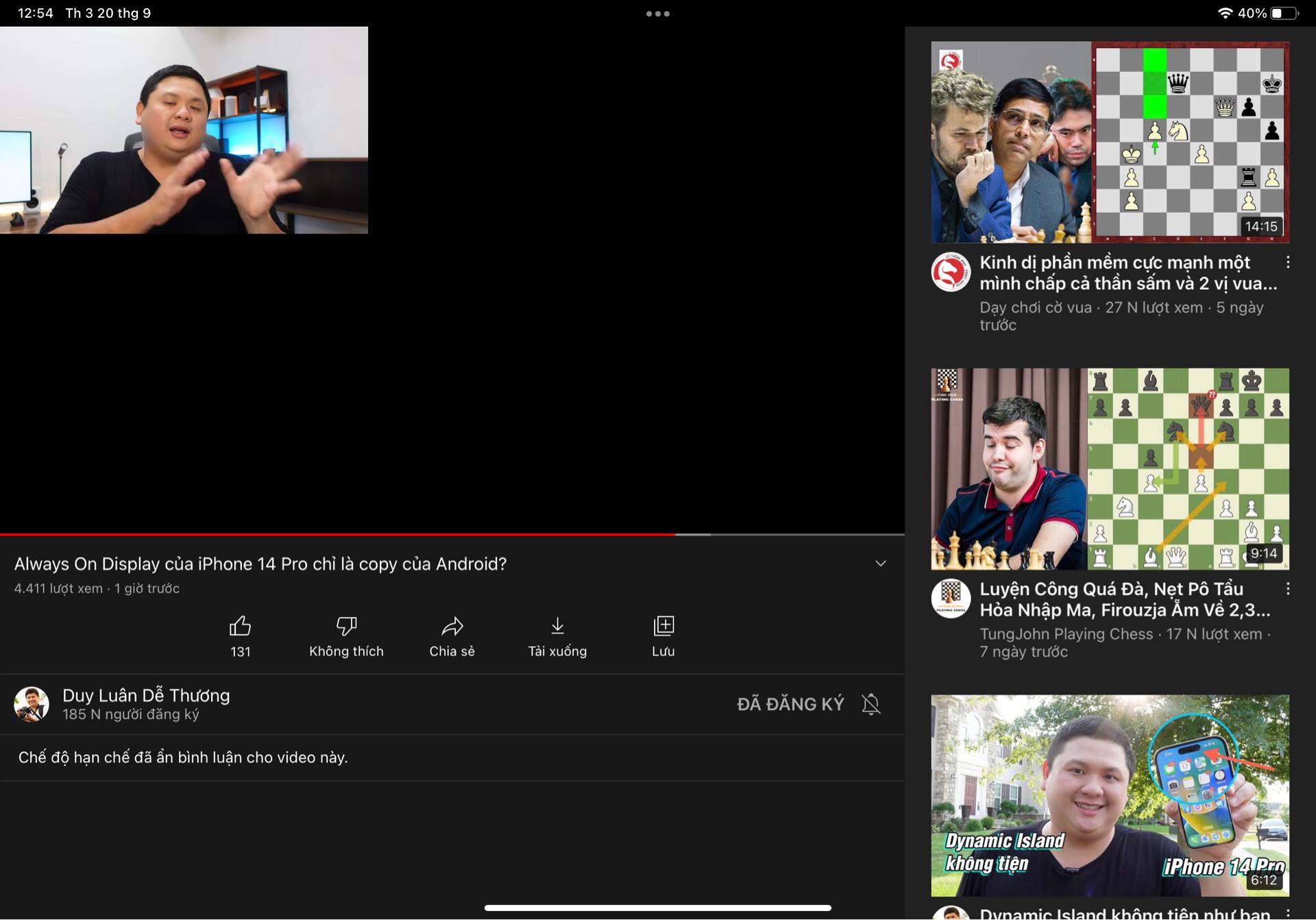This screenshot has width=1316, height=920.
Task: Tap the 12:54 clock in status bar
Action: [x=36, y=13]
